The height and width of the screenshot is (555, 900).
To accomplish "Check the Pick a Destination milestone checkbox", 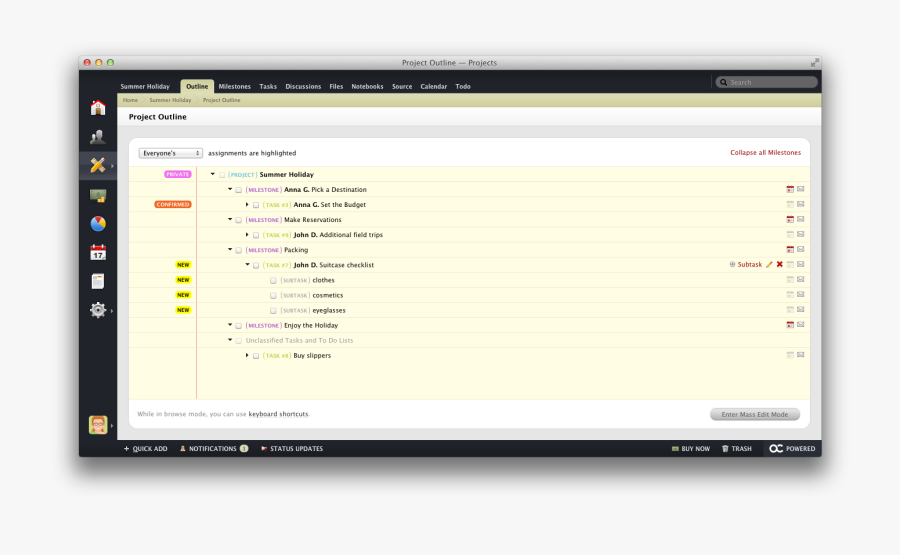I will pyautogui.click(x=239, y=190).
